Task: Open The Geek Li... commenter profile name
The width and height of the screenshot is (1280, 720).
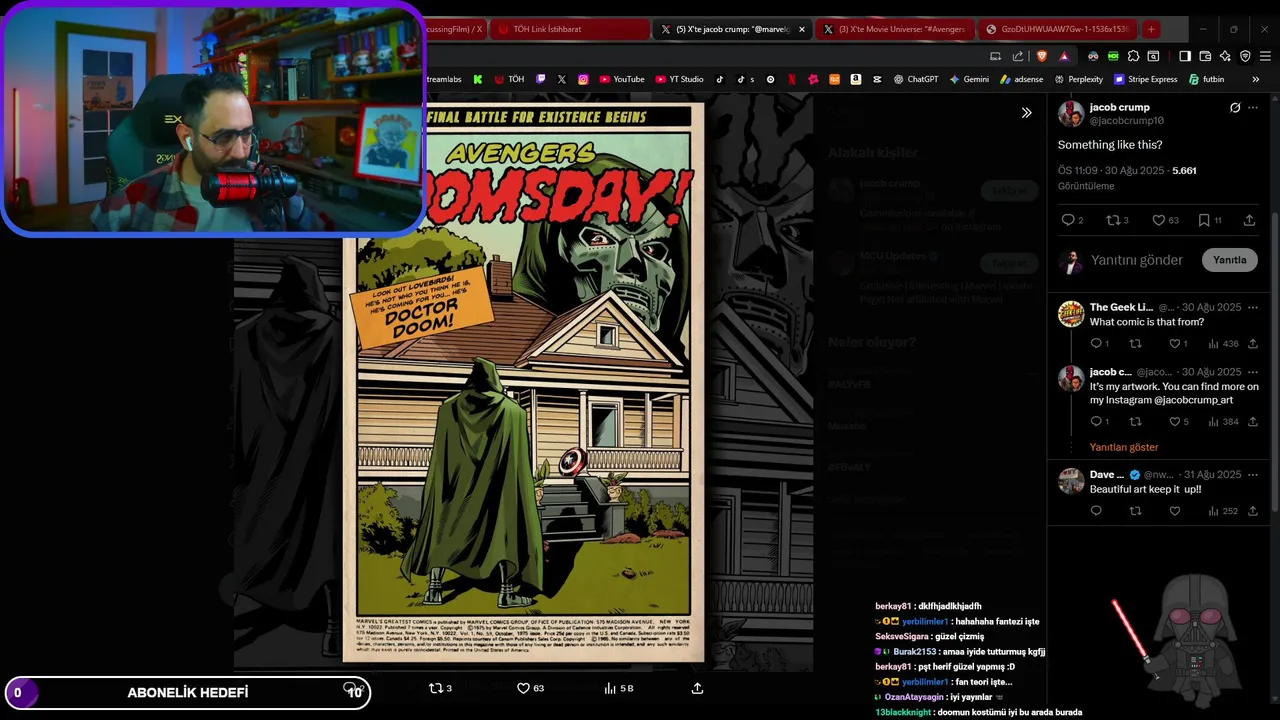Action: [x=1121, y=307]
